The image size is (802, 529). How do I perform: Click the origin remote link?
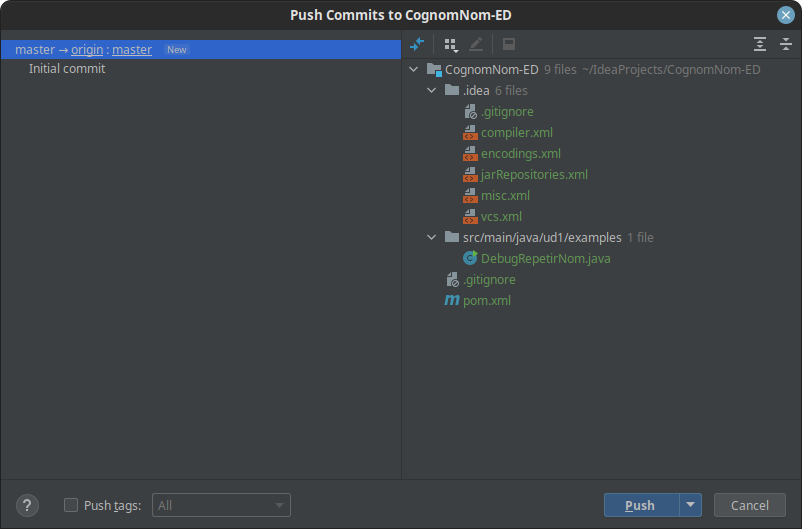(87, 50)
